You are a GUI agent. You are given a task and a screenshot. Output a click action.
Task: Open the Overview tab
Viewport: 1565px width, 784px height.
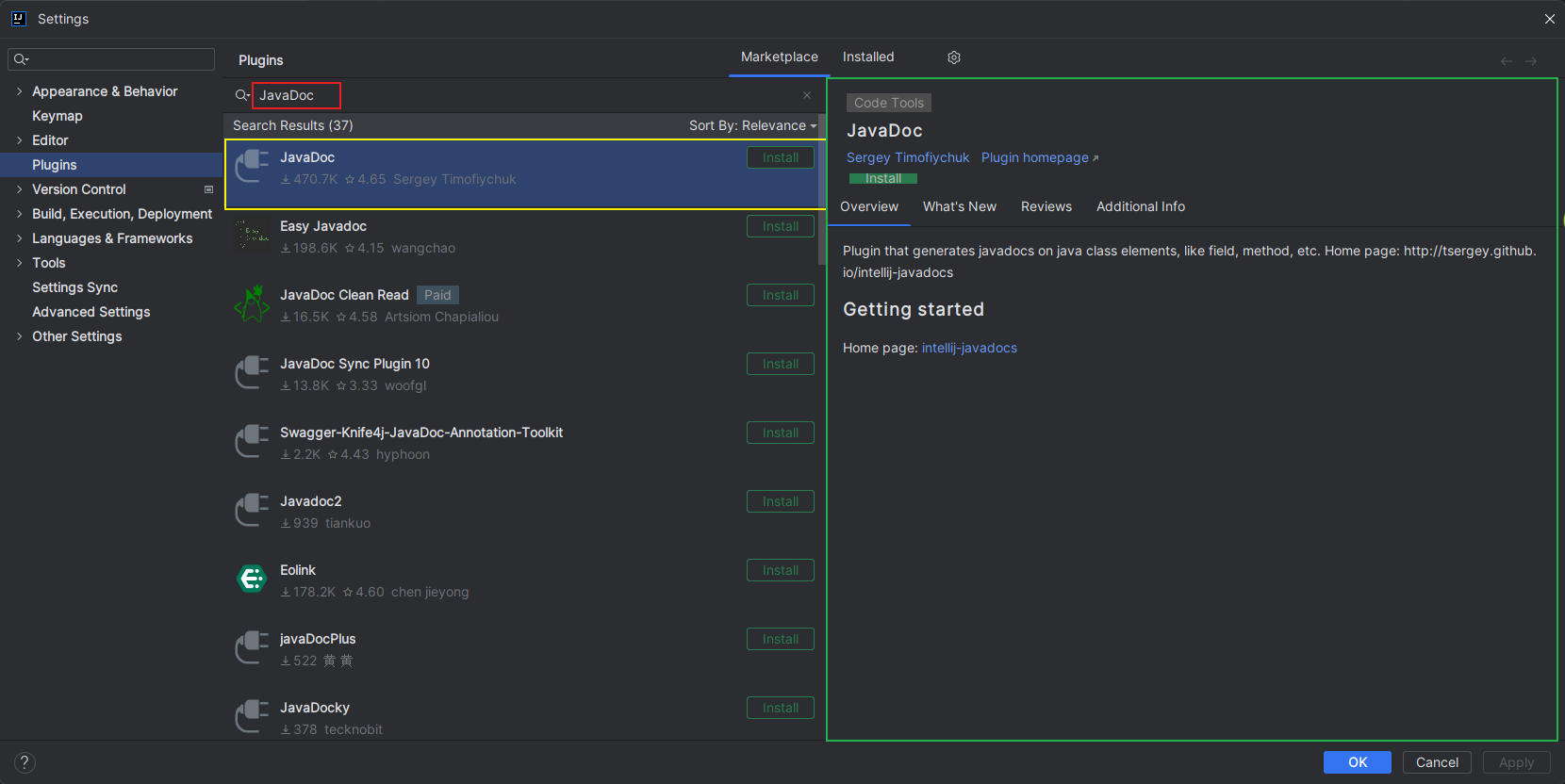[869, 206]
